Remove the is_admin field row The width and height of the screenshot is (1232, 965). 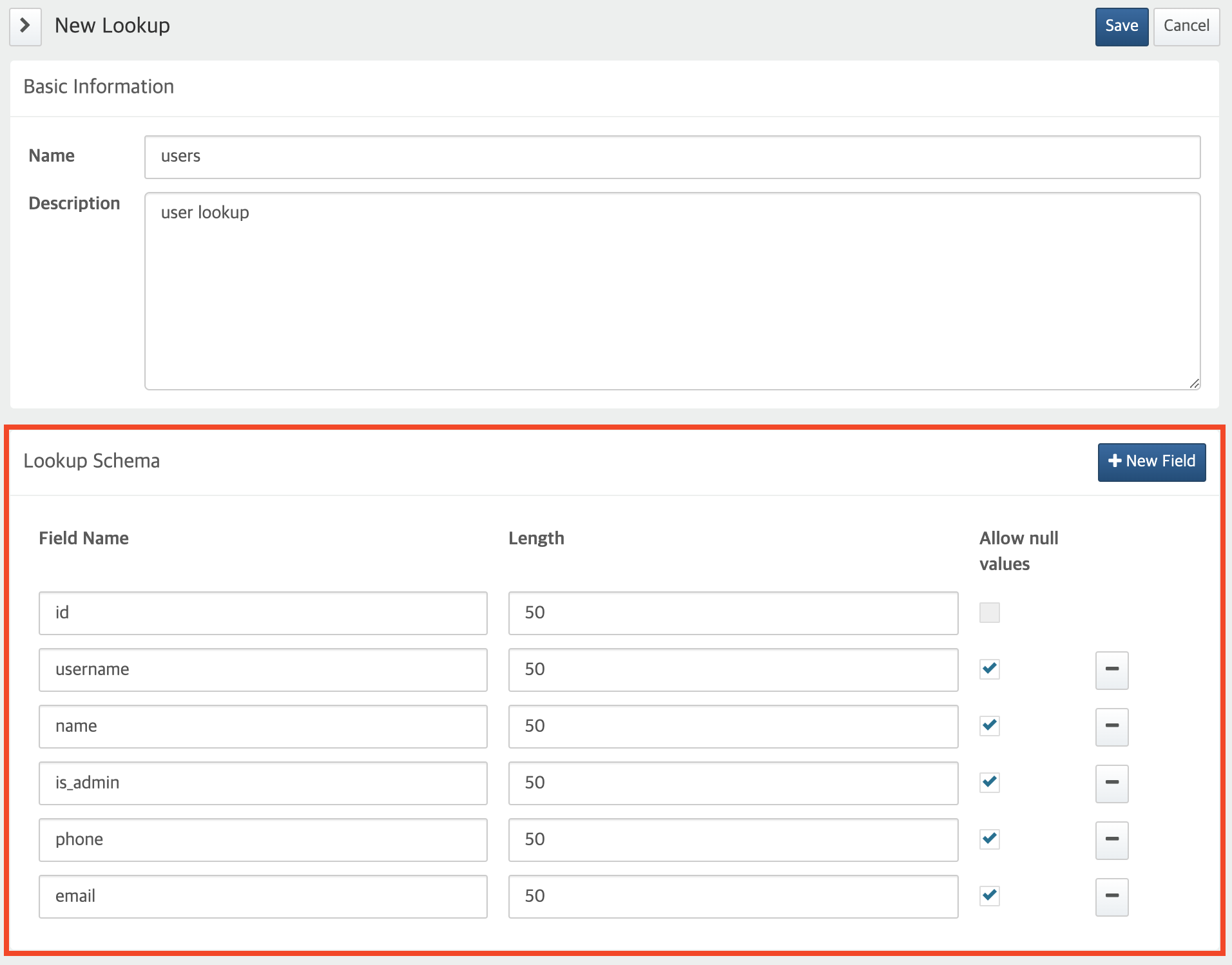tap(1112, 783)
